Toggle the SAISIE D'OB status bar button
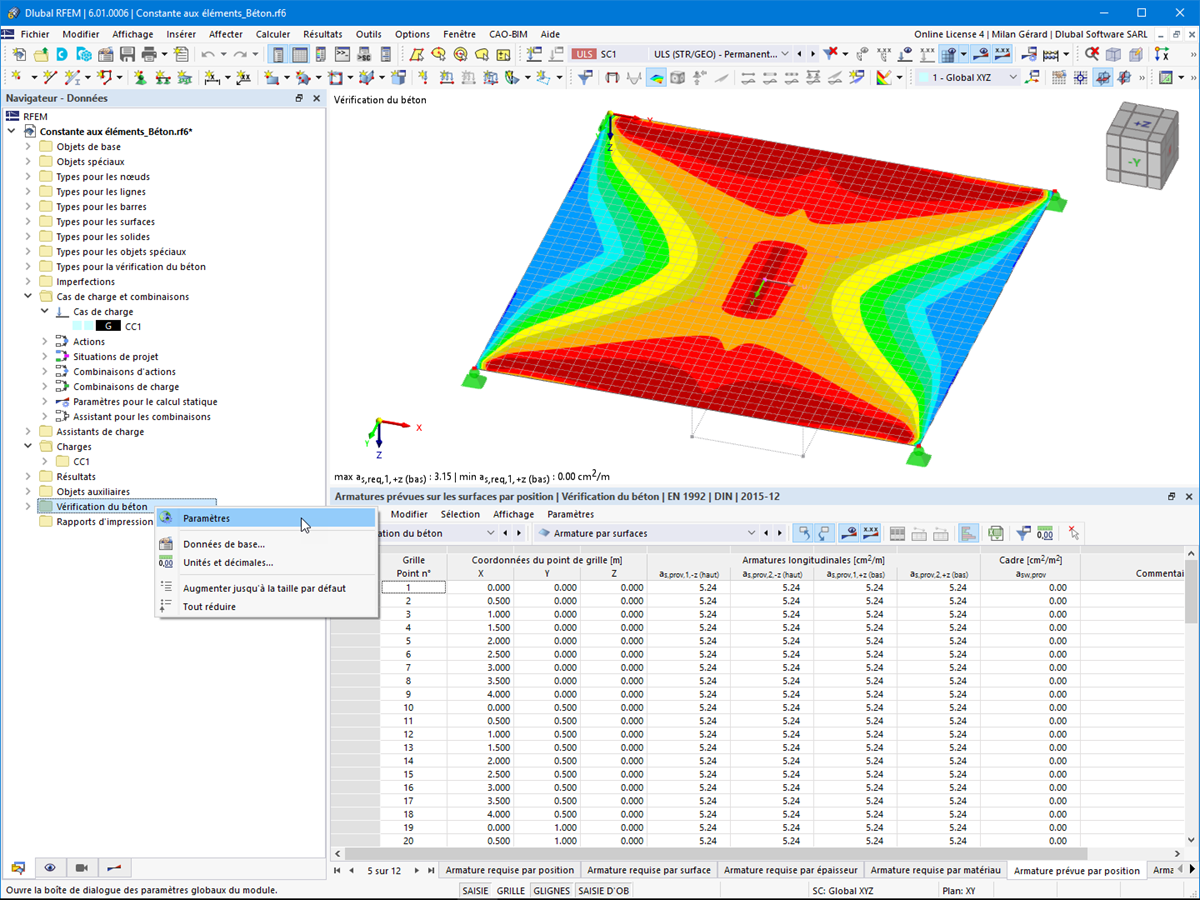Screen dimensions: 1200x900 tap(604, 890)
